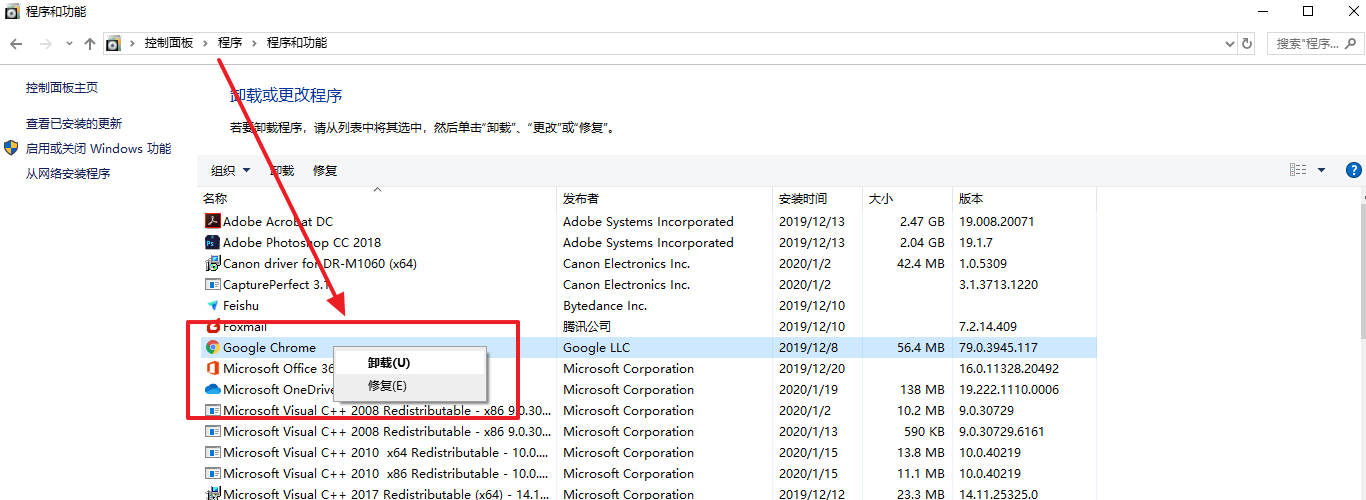Open the help question mark icon

[x=1354, y=170]
